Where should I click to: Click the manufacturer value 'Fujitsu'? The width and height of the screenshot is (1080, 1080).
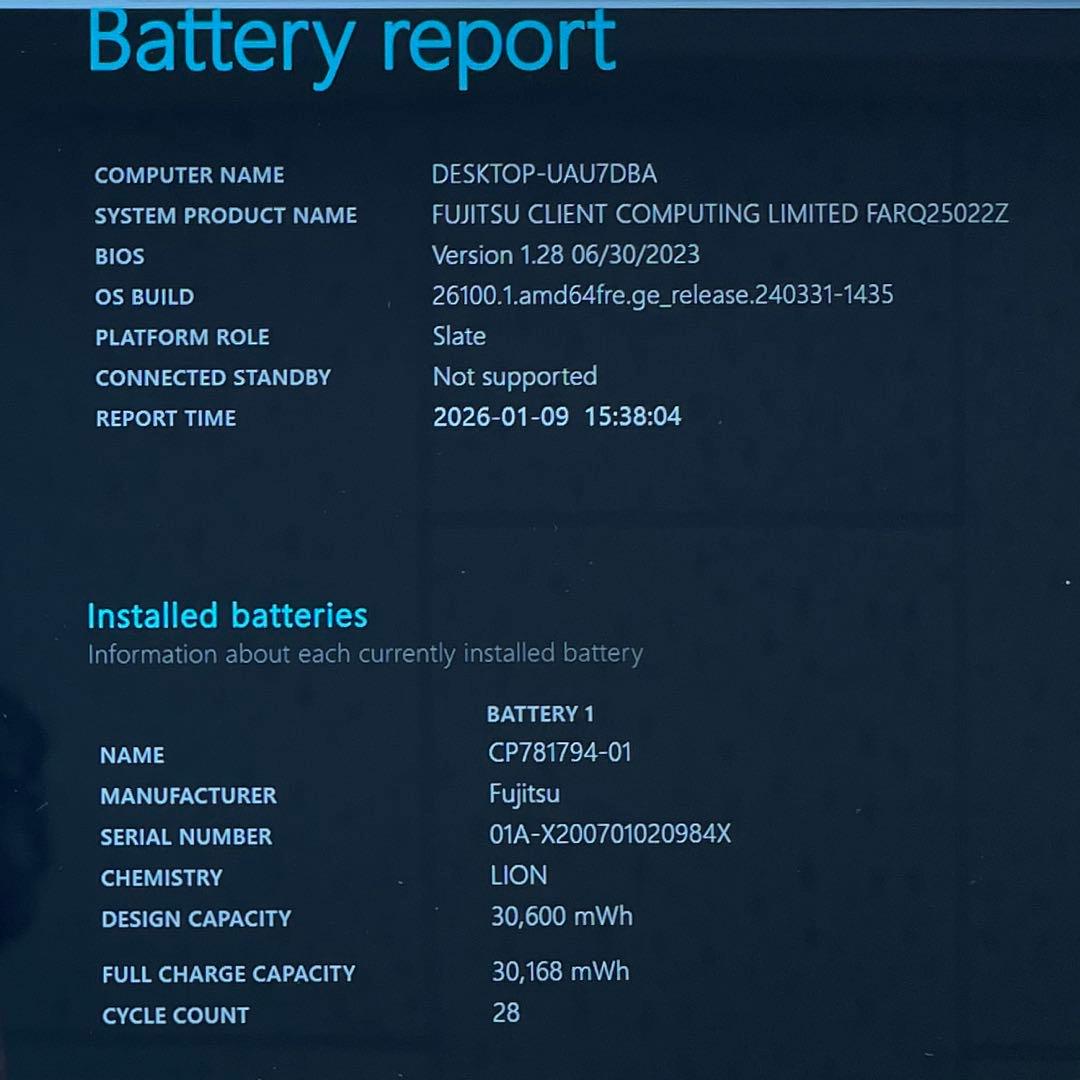pos(524,794)
